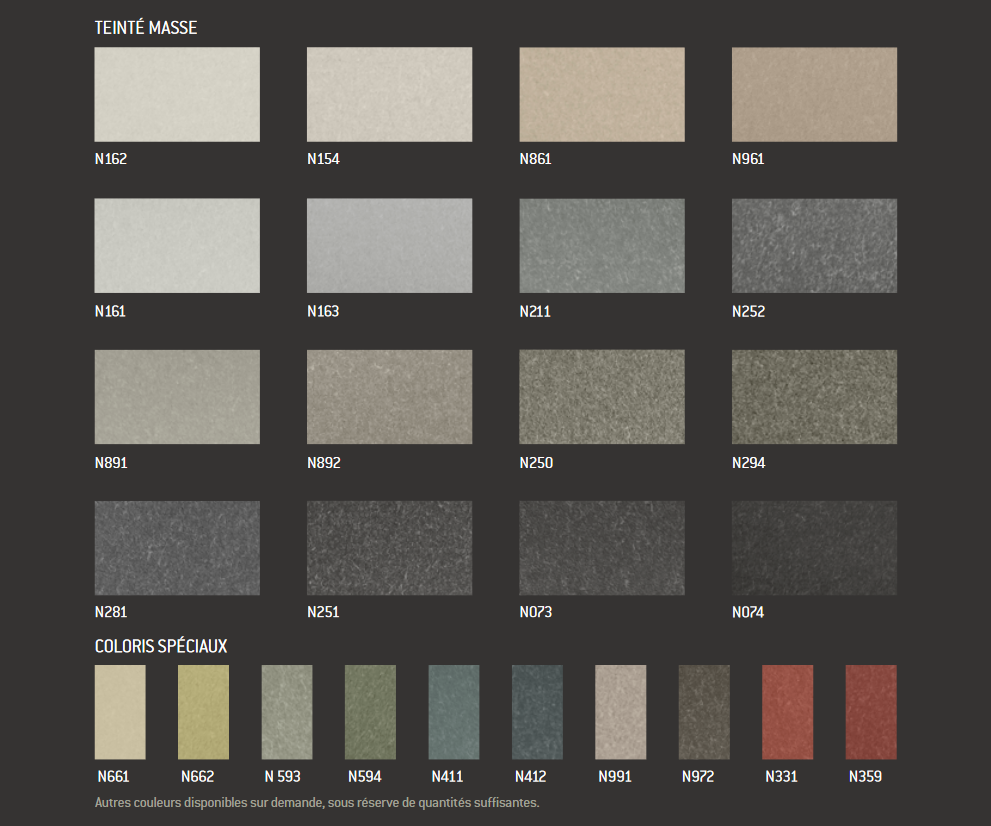Select the N891 greige swatch
The height and width of the screenshot is (826, 991).
point(177,396)
